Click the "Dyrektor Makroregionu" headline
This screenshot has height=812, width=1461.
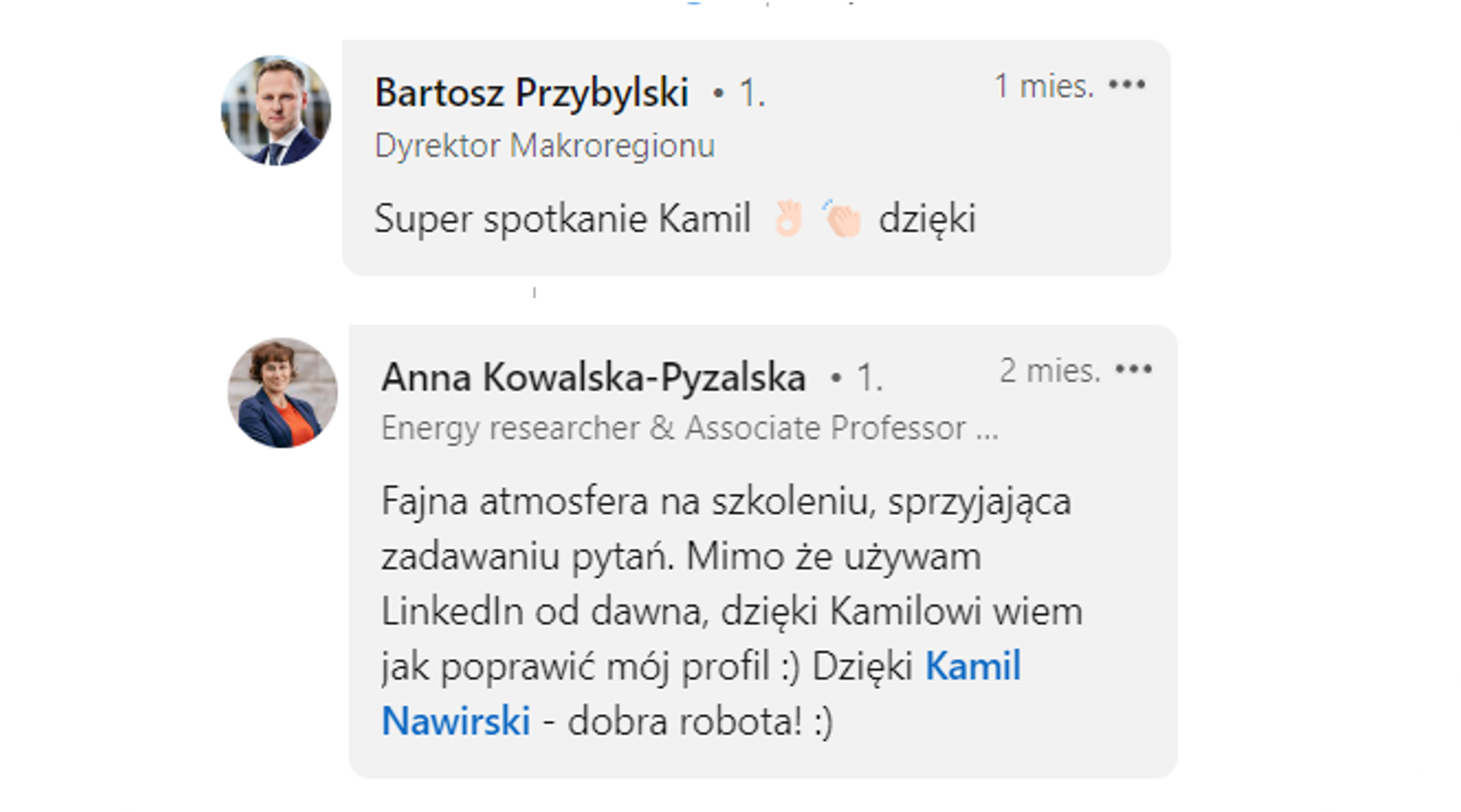tap(544, 146)
